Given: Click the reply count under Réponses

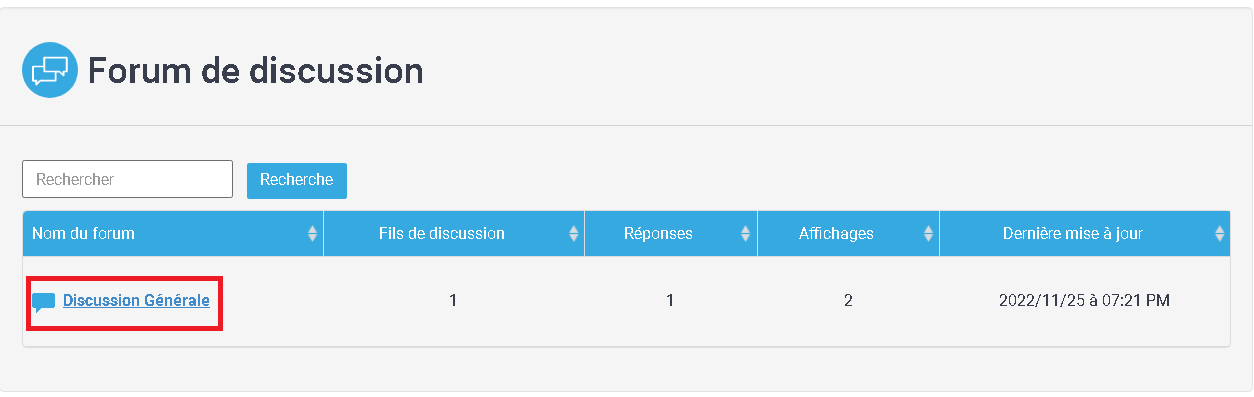Looking at the screenshot, I should point(670,300).
